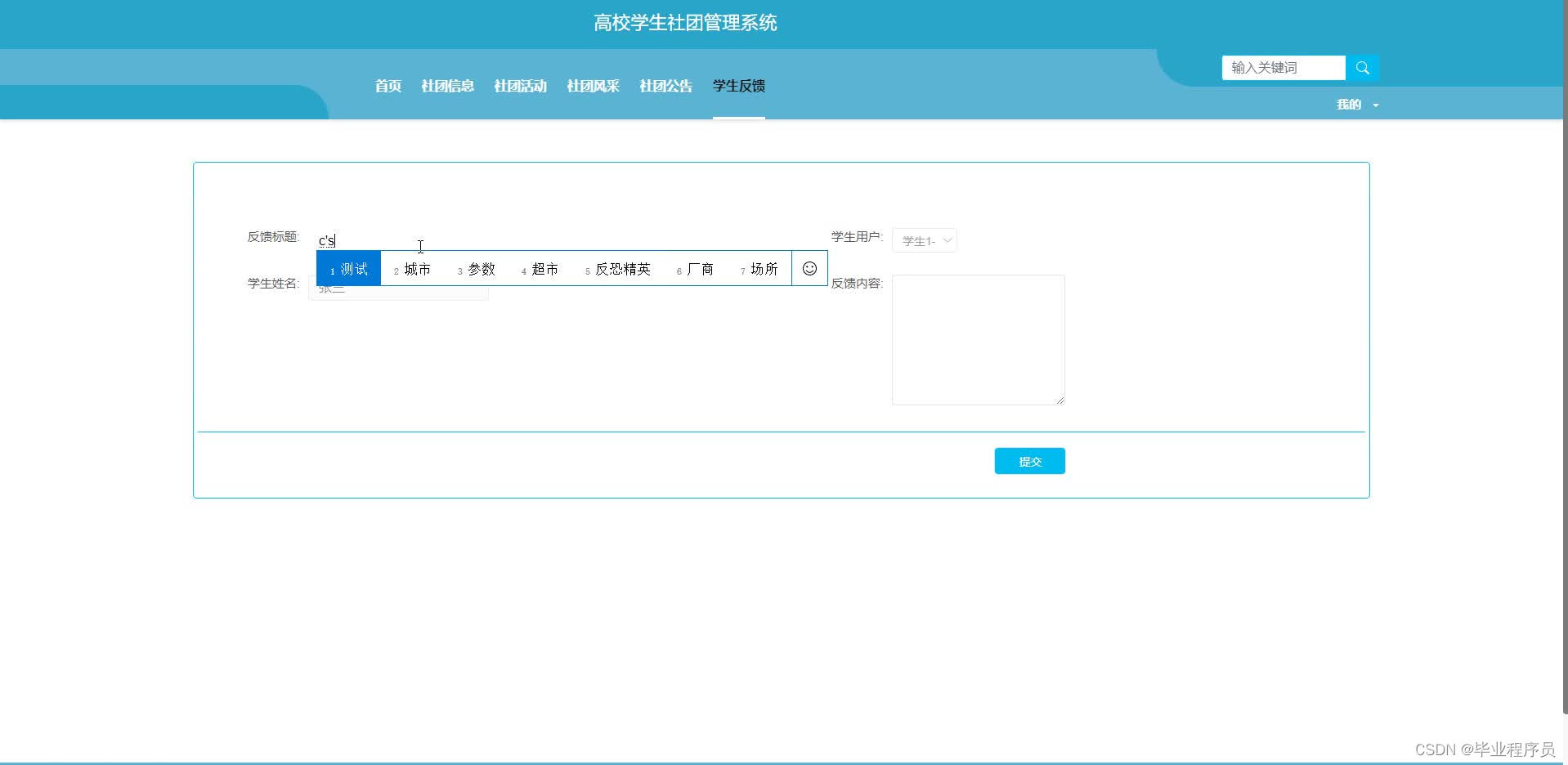Viewport: 1568px width, 765px height.
Task: Click the 高校学生社团管理系统 title
Action: tap(685, 23)
